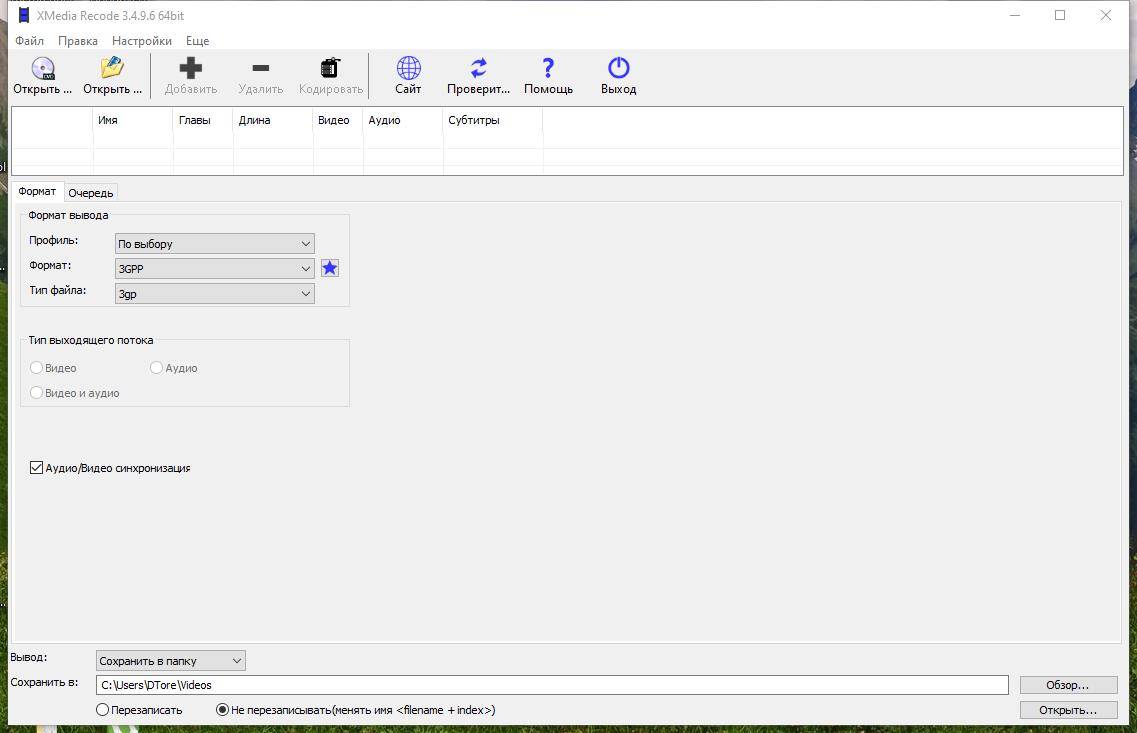
Task: Switch to the Очередь tab
Action: tap(91, 193)
